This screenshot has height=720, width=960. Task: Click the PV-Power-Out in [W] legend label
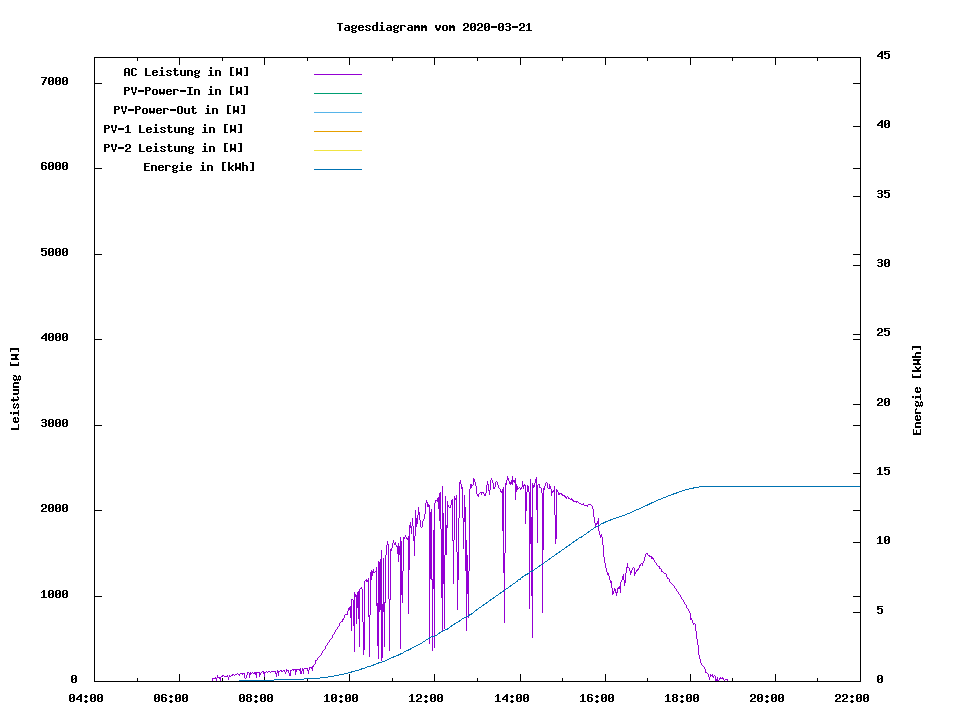(179, 110)
